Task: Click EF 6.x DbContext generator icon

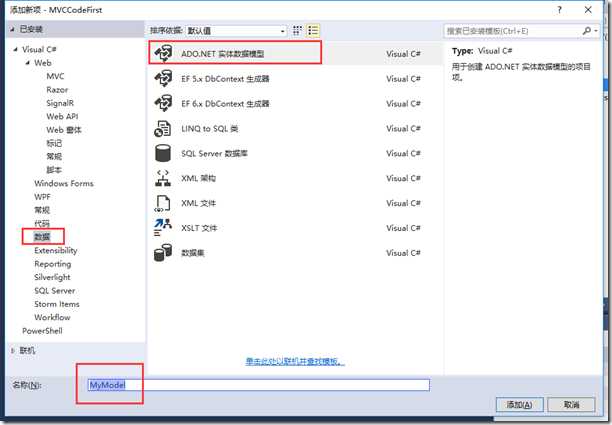Action: [163, 103]
